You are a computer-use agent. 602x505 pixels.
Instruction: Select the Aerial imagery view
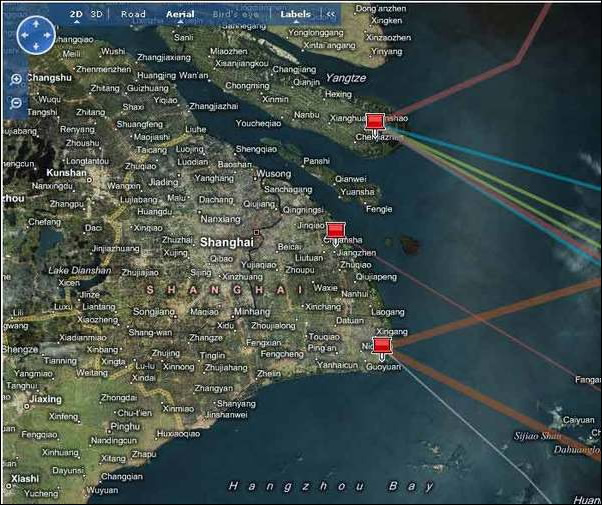coord(180,15)
